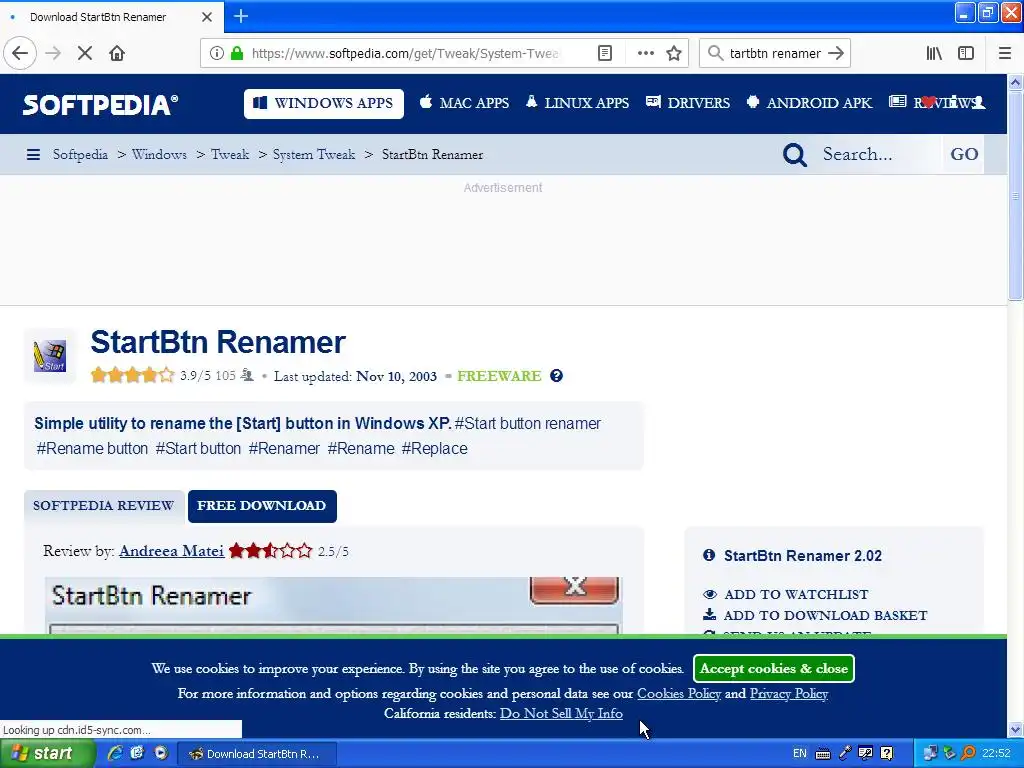Click the Download StartBtn R... taskbar button

257,754
